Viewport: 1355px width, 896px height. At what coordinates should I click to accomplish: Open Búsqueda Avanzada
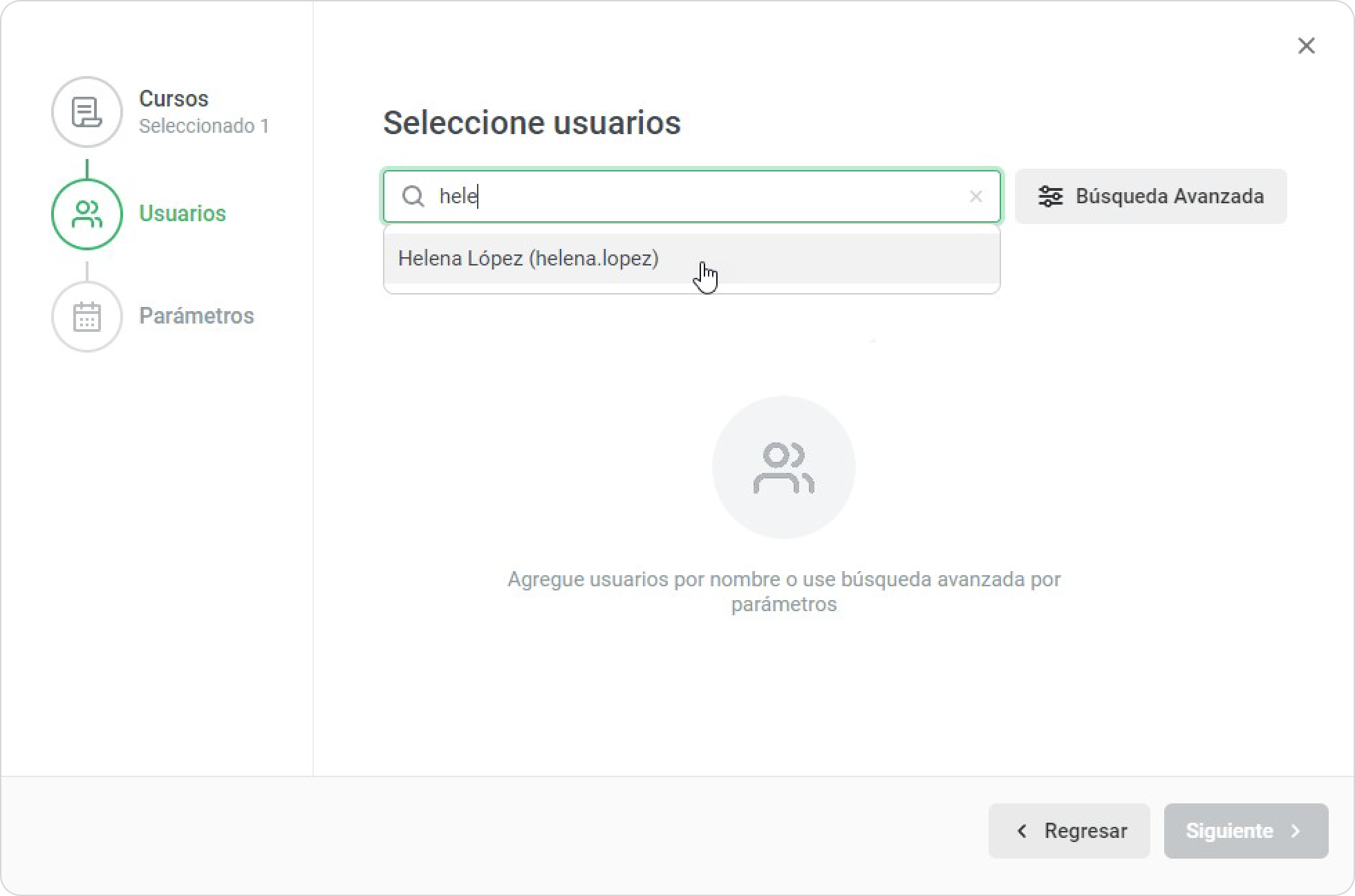click(x=1168, y=196)
